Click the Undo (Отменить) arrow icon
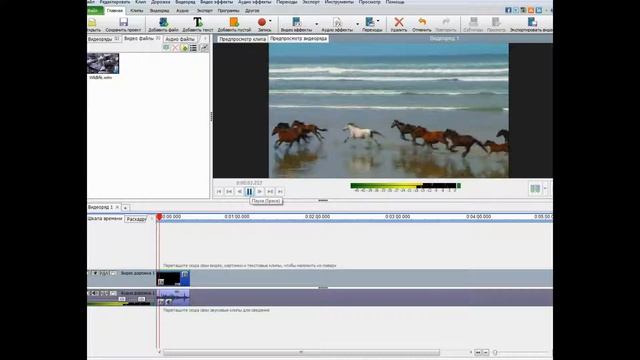The height and width of the screenshot is (360, 640). (x=422, y=22)
